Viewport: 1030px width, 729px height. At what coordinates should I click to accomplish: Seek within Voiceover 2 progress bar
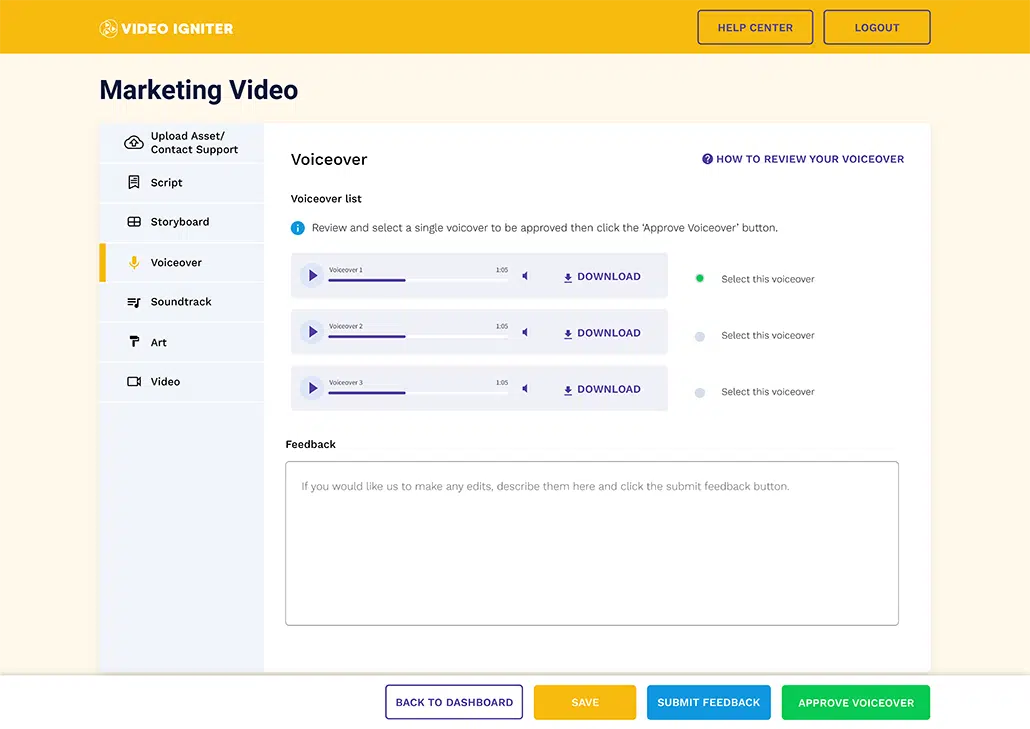(x=418, y=337)
